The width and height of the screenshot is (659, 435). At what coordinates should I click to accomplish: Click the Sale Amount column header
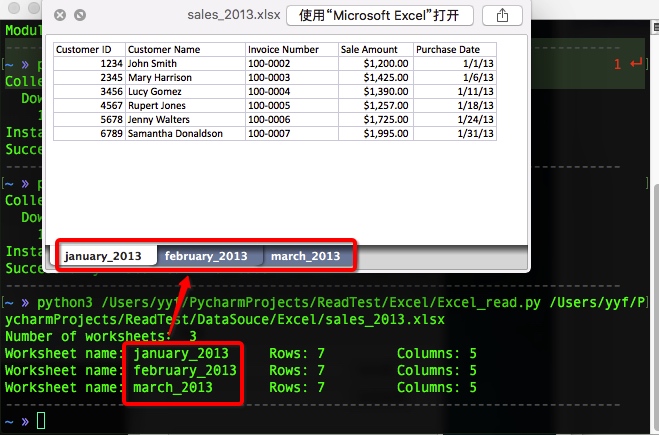375,49
